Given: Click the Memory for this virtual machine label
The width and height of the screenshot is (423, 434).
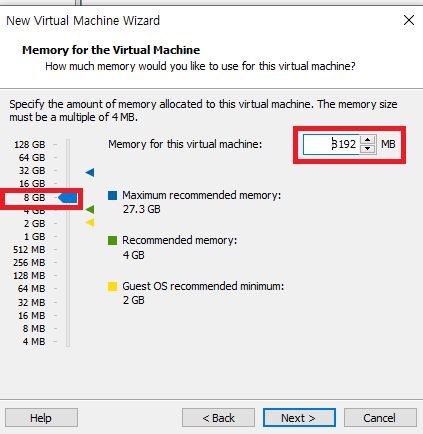Looking at the screenshot, I should coord(185,144).
